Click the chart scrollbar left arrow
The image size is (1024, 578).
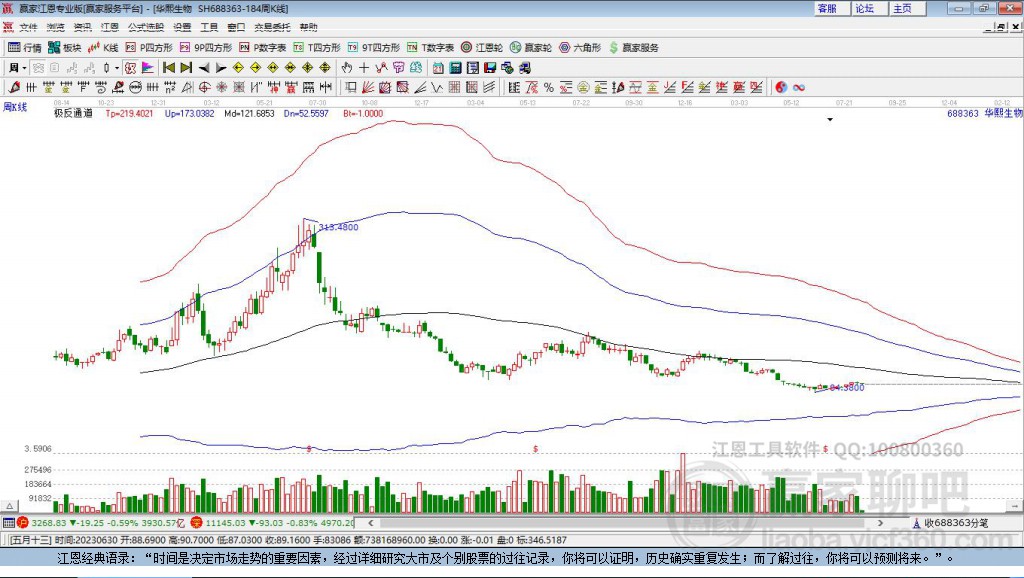371,523
